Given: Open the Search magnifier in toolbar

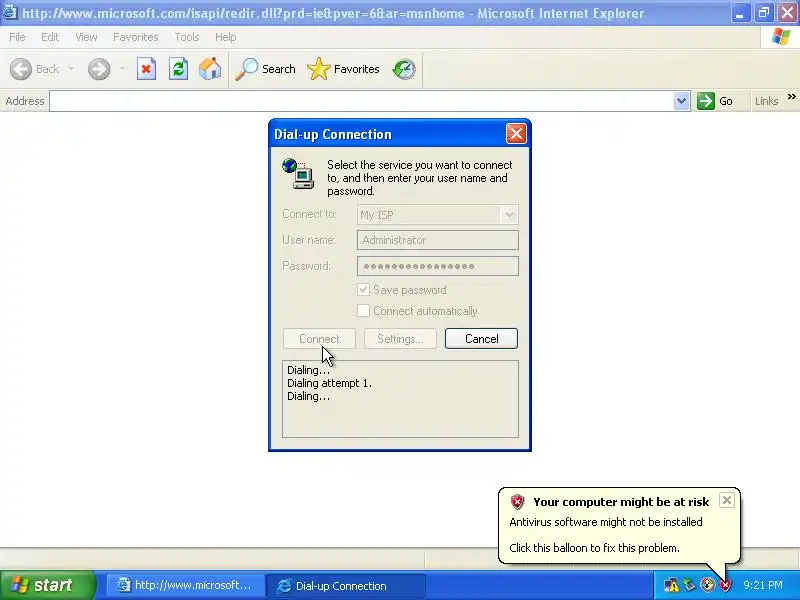Looking at the screenshot, I should [246, 69].
